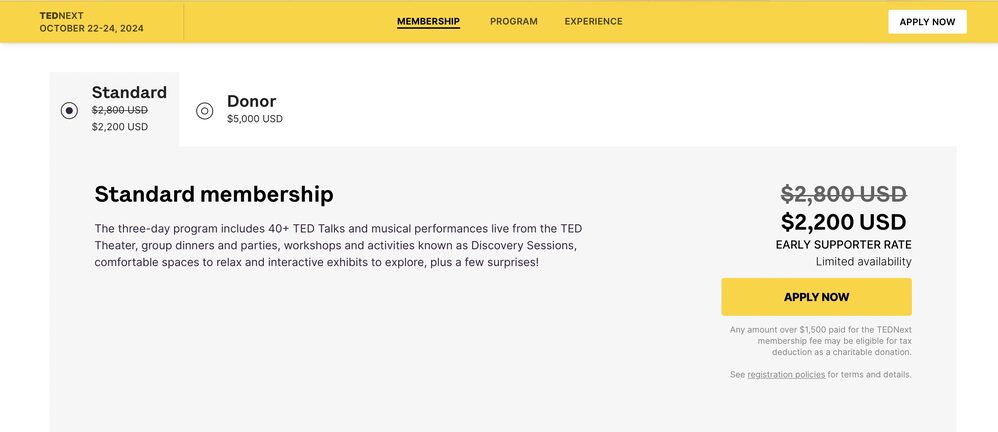Click the October 22-24, 2024 date text
This screenshot has height=432, width=998.
click(x=91, y=29)
